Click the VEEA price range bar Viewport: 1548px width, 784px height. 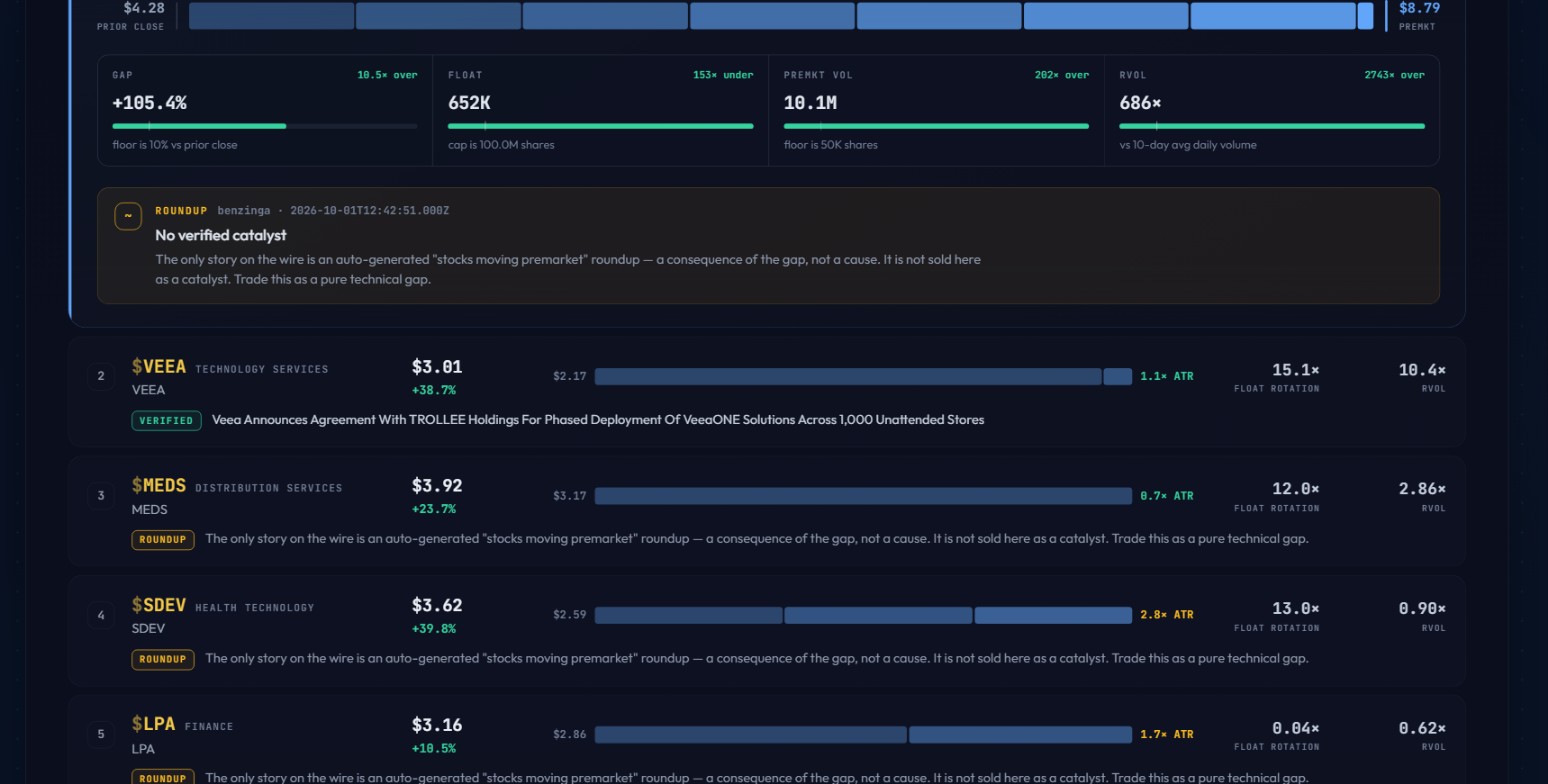click(x=863, y=376)
